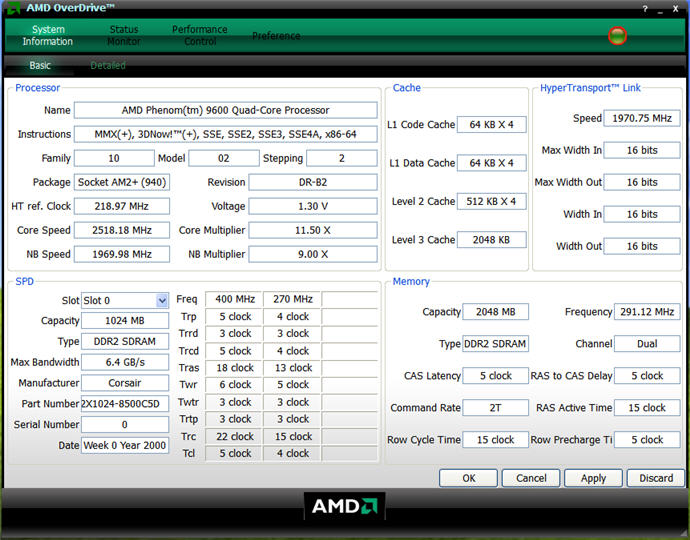Click the processor Name field
Screen dimensions: 690x540
pos(225,110)
